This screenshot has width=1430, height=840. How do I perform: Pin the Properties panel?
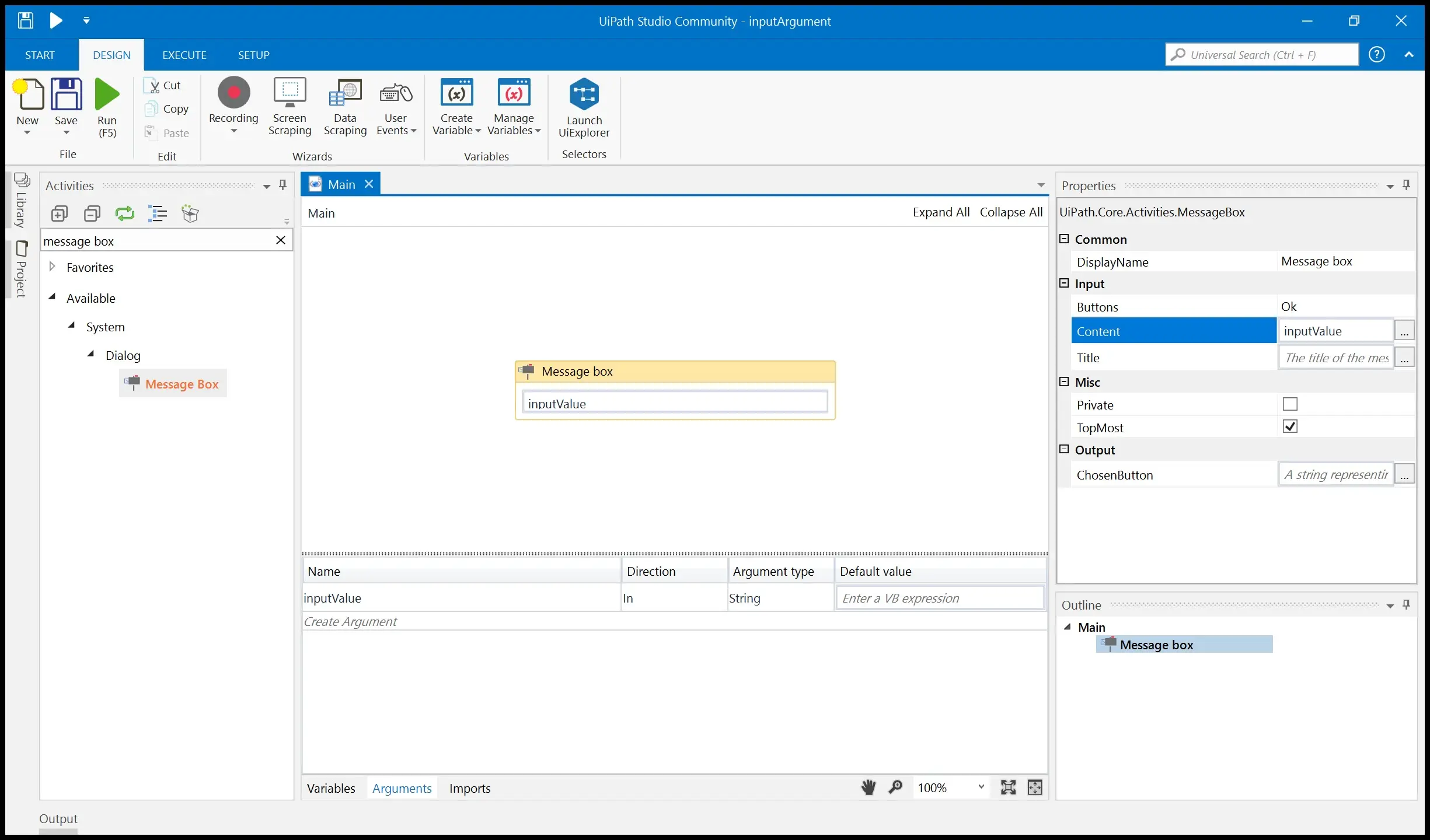click(1407, 185)
